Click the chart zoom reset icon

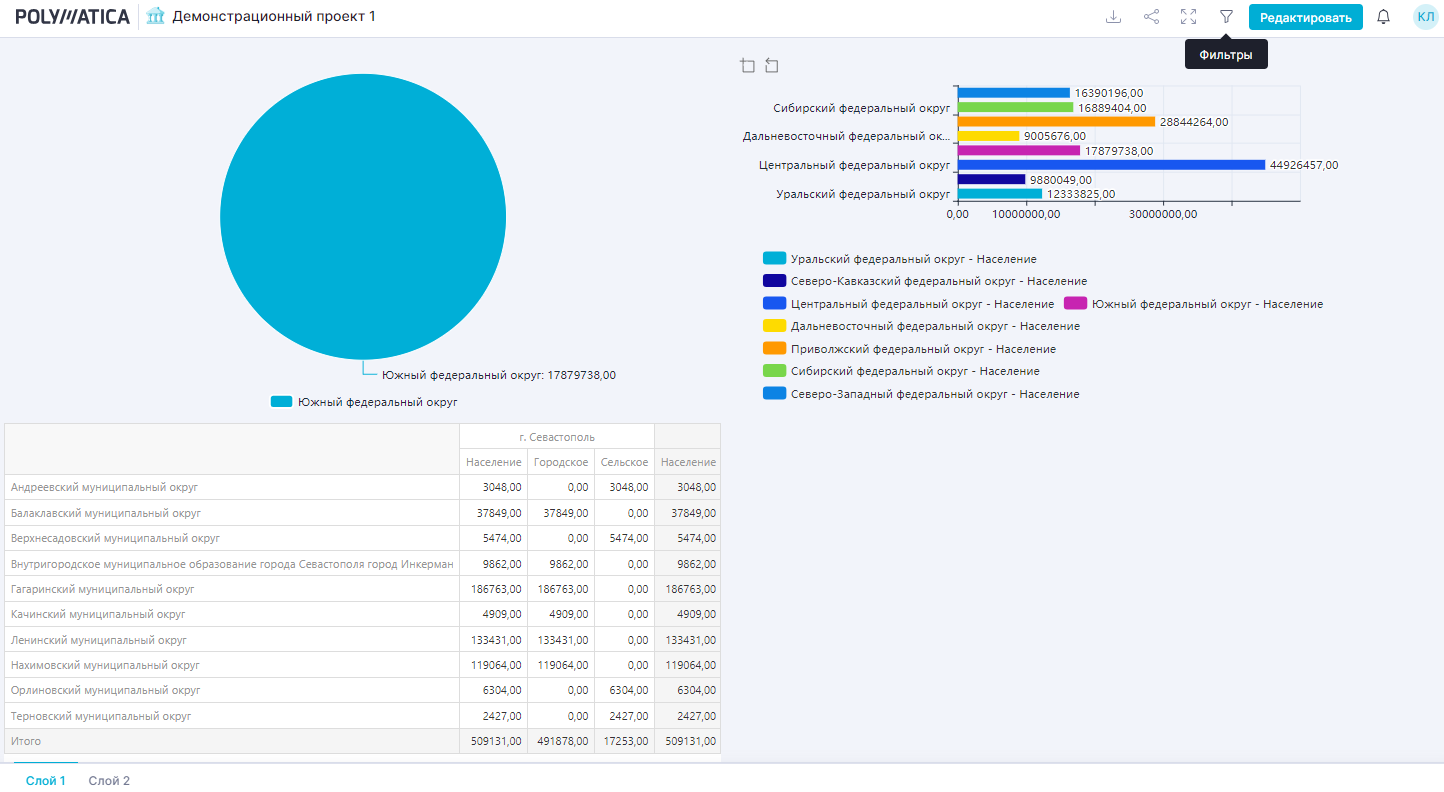(771, 66)
